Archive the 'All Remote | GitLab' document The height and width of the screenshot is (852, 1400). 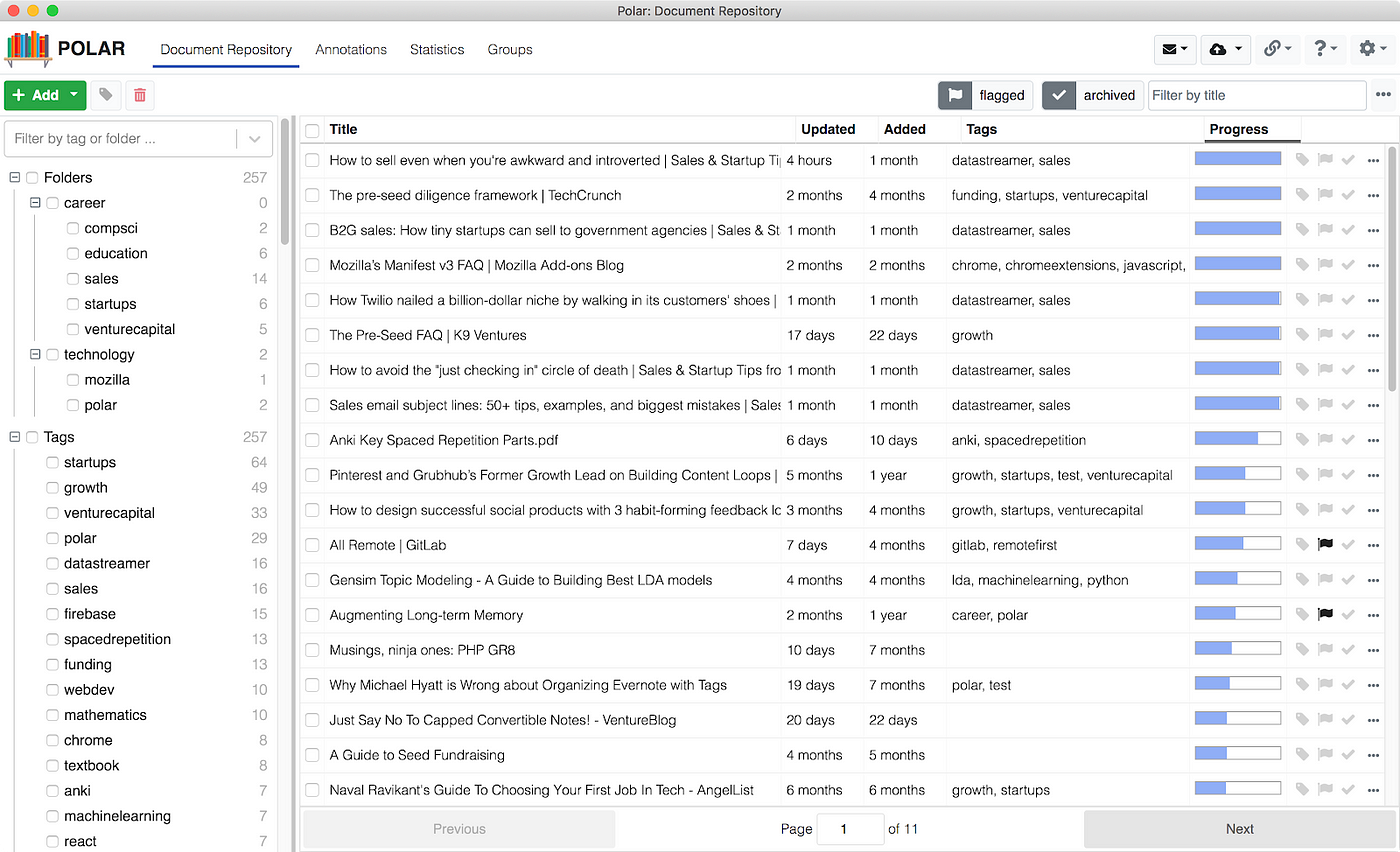click(x=1348, y=545)
